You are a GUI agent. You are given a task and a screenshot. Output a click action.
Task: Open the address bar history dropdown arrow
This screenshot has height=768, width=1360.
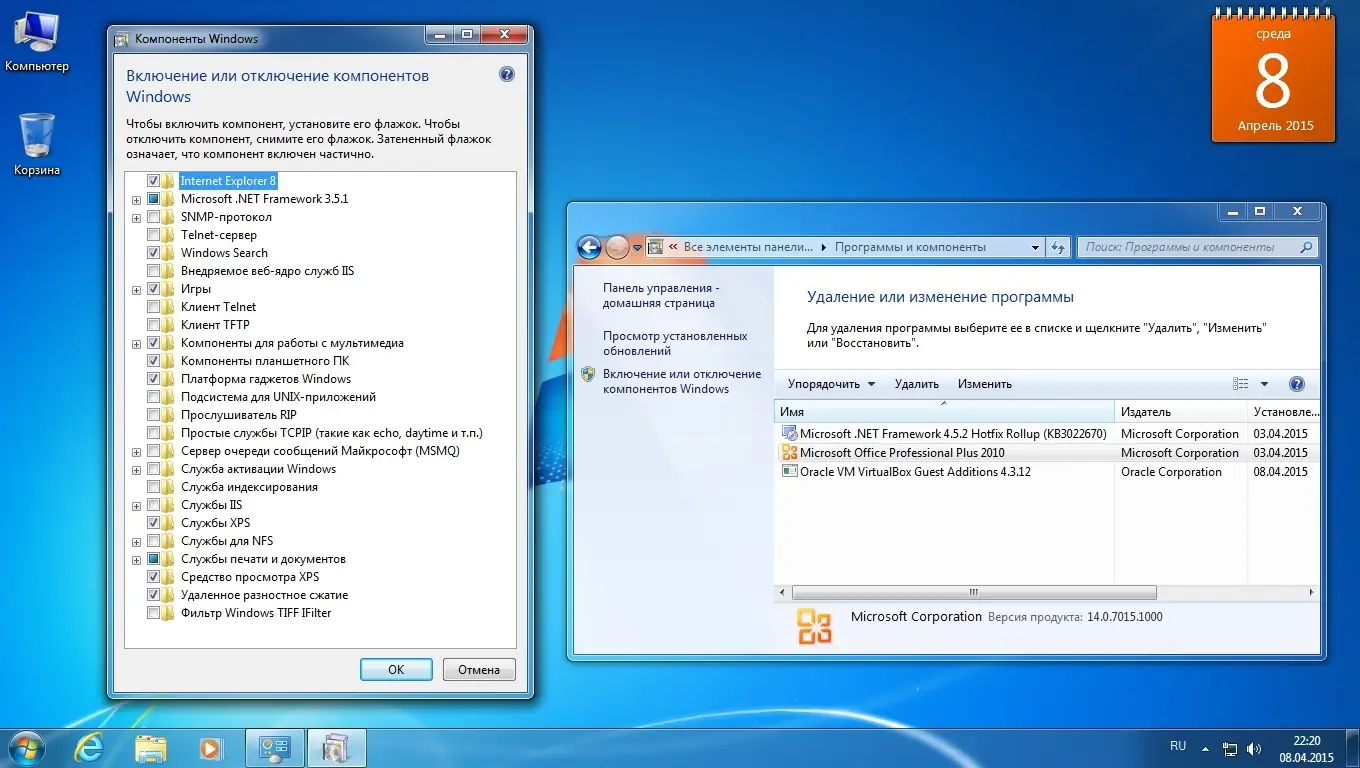pyautogui.click(x=1035, y=247)
